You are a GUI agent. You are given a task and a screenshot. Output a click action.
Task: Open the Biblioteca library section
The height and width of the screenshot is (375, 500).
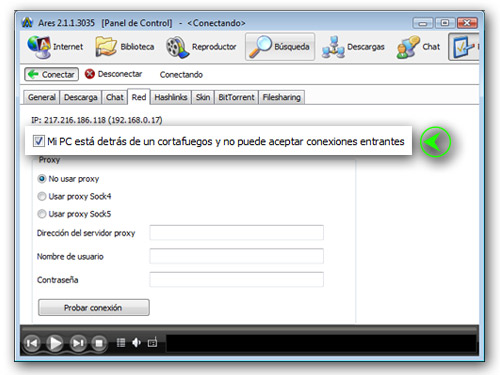125,47
